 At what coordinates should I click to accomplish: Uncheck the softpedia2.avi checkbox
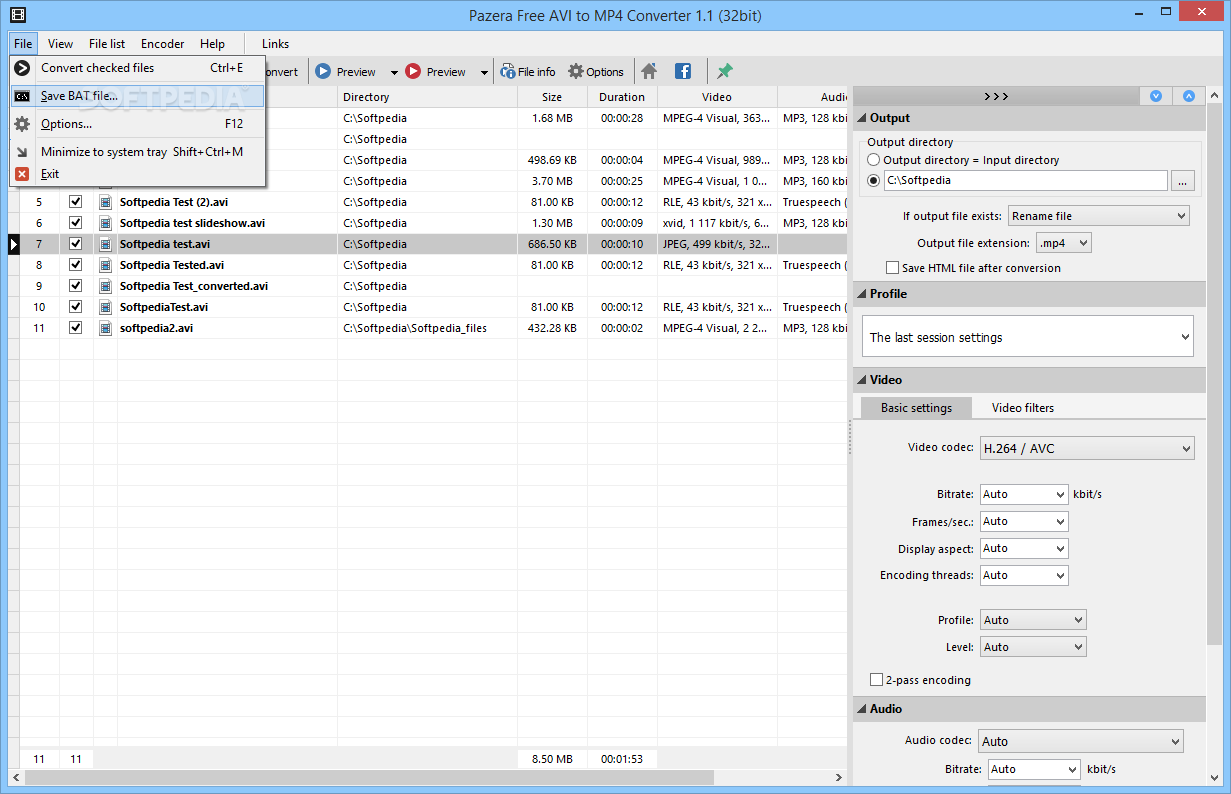click(x=75, y=328)
